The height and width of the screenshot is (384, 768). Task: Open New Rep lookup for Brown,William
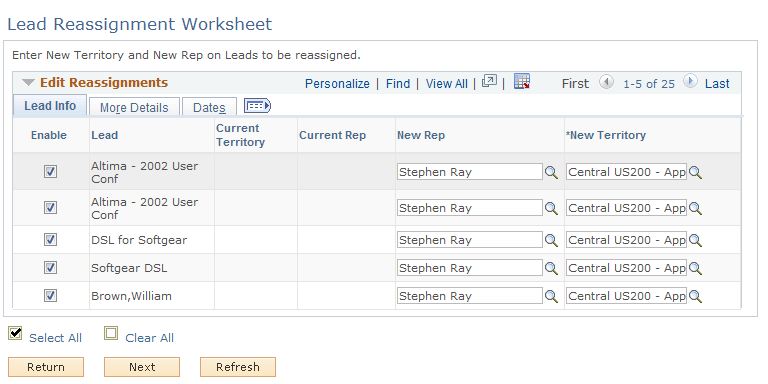(552, 296)
